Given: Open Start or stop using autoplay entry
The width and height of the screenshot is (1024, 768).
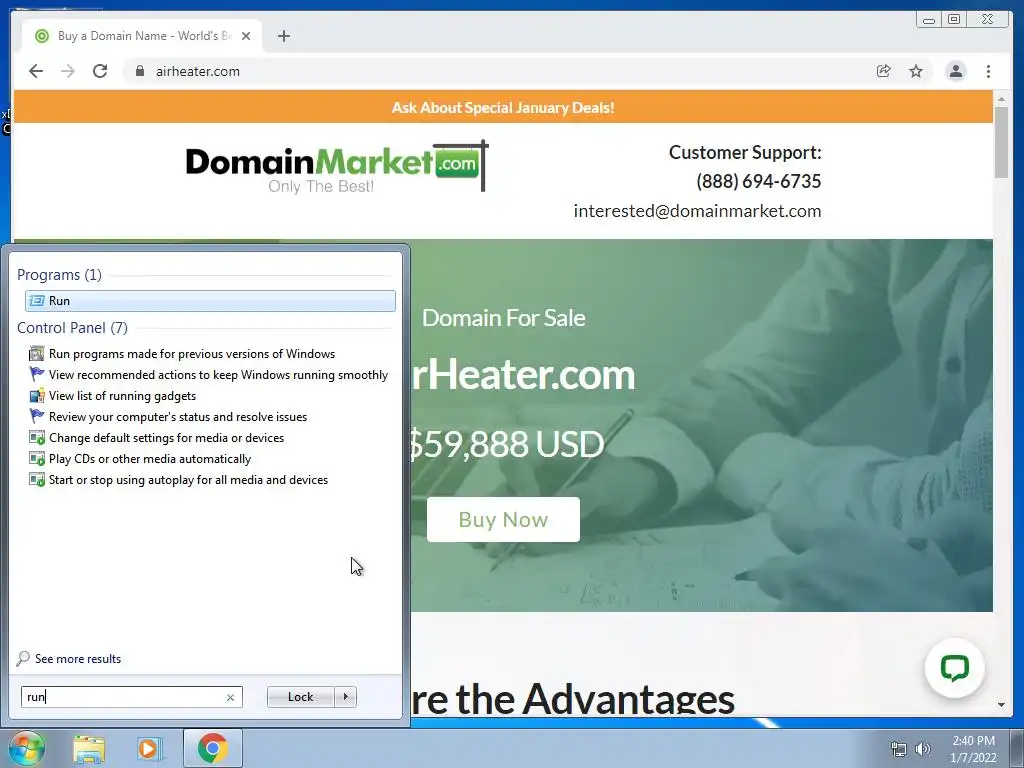Looking at the screenshot, I should (x=178, y=479).
